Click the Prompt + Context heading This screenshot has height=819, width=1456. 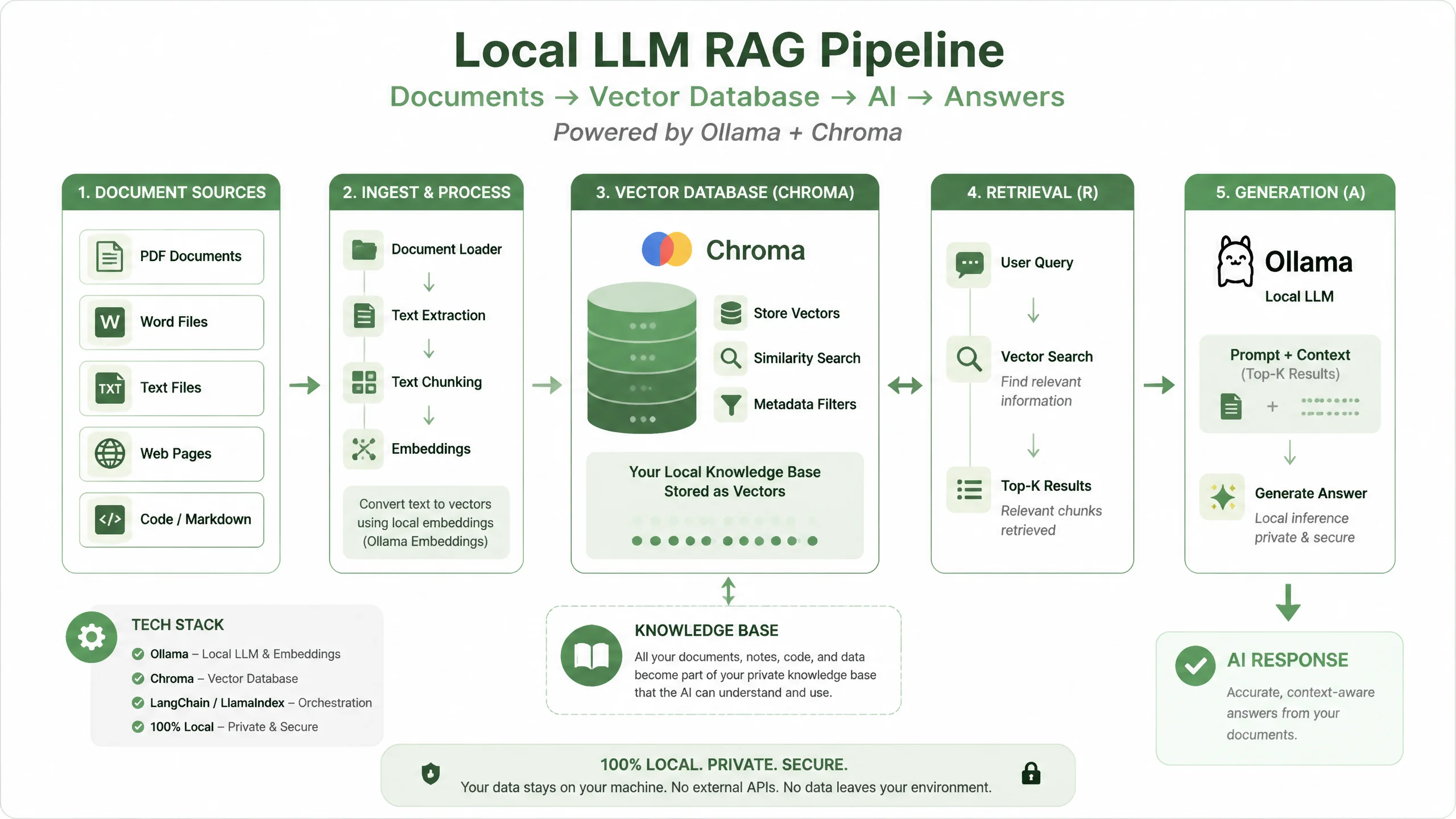click(x=1290, y=355)
